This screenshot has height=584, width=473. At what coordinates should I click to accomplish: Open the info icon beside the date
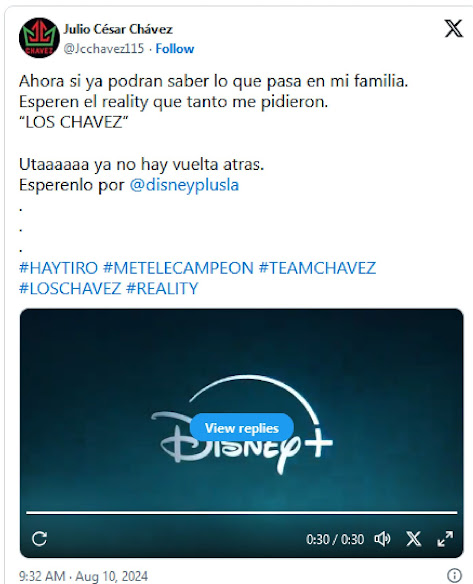(454, 575)
